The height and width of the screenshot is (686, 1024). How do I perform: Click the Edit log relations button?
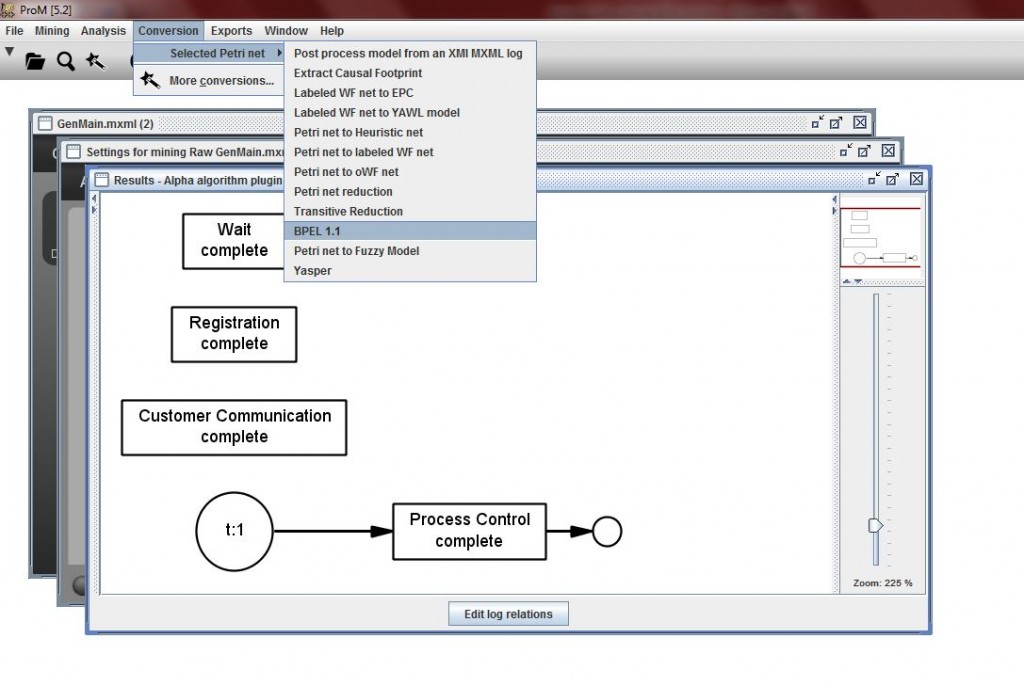click(508, 614)
